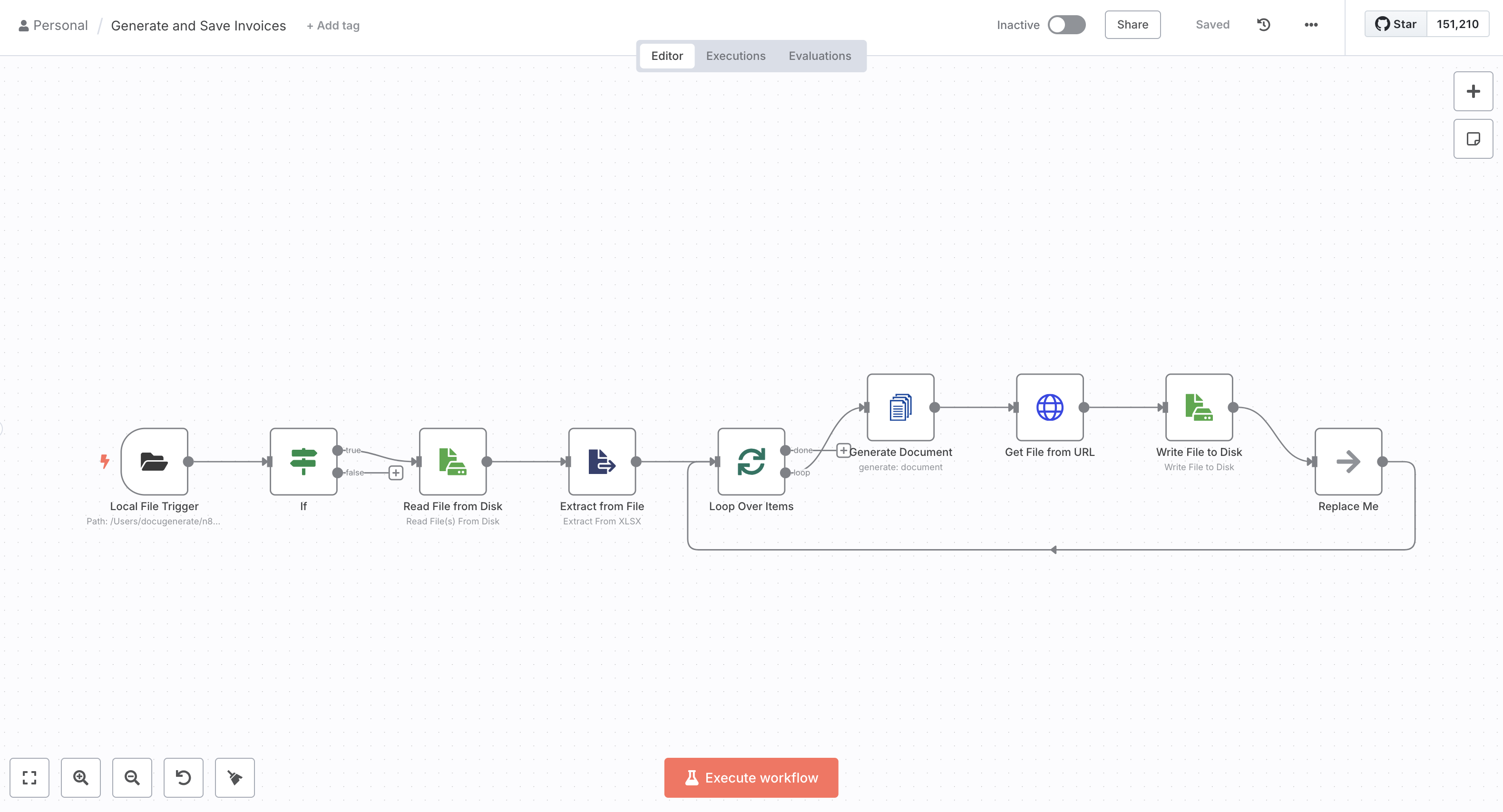Click the Add tag field
Image resolution: width=1503 pixels, height=812 pixels.
click(x=333, y=26)
